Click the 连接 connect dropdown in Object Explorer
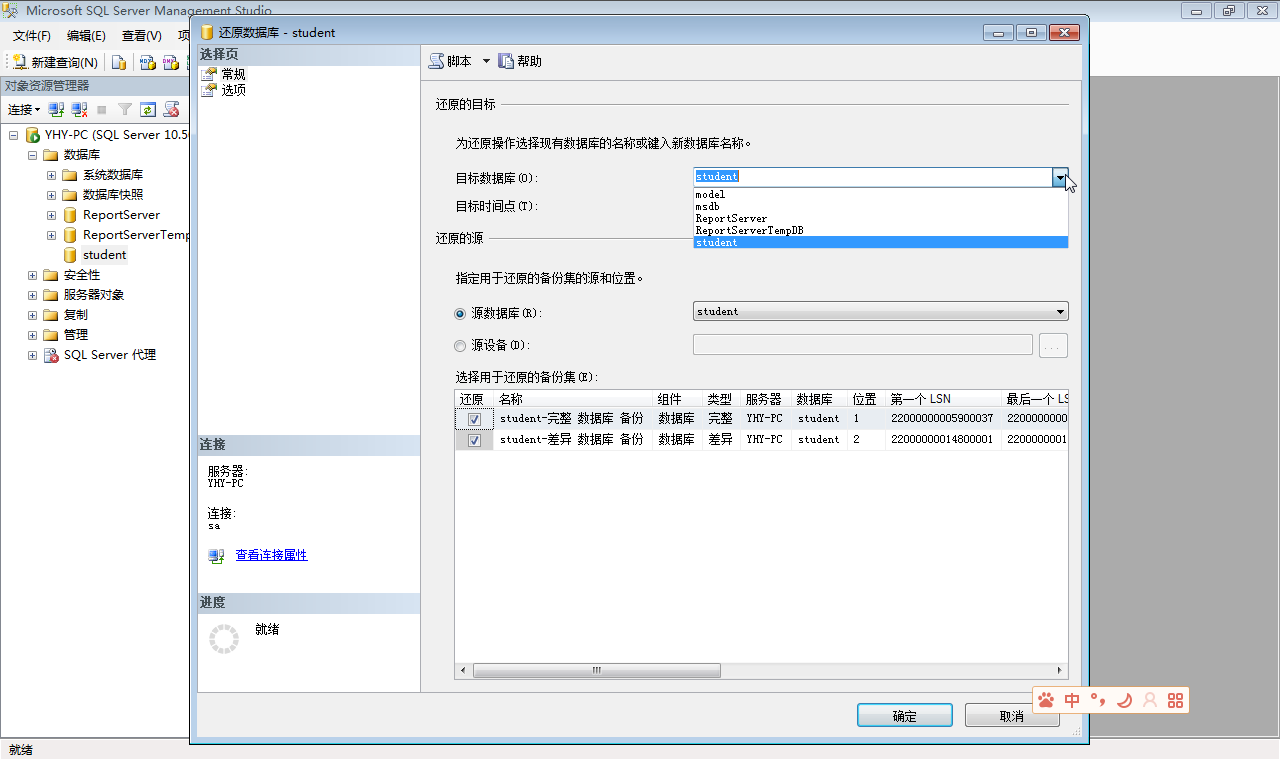The image size is (1280, 760). [x=24, y=109]
